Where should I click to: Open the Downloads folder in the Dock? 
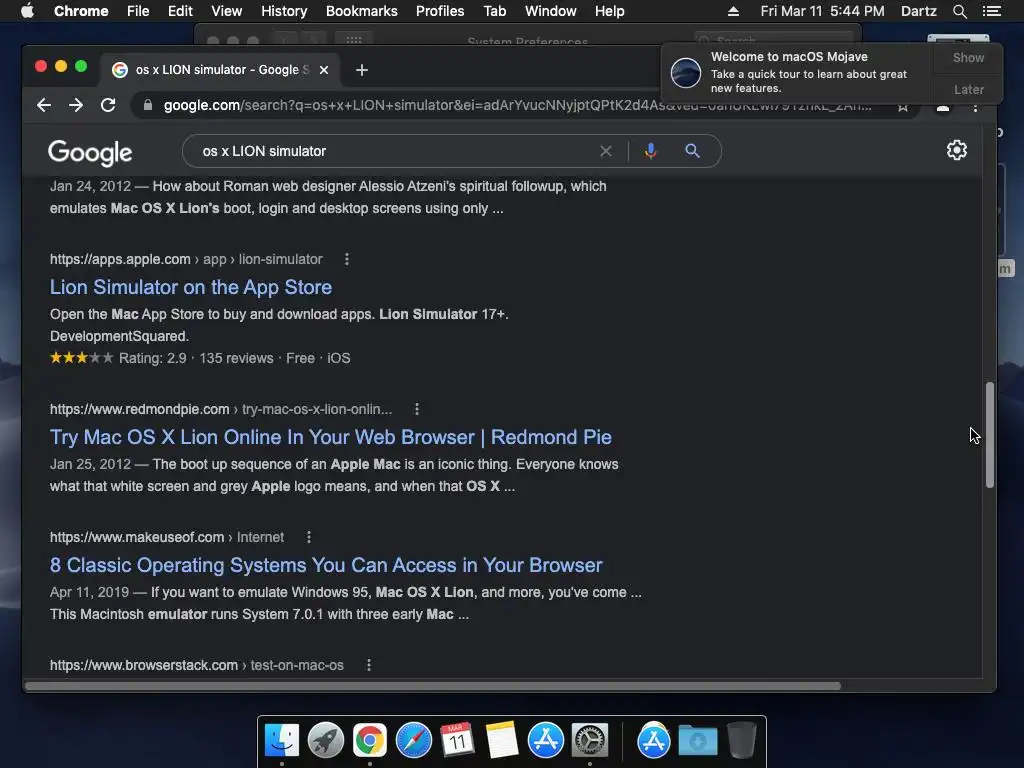click(697, 741)
